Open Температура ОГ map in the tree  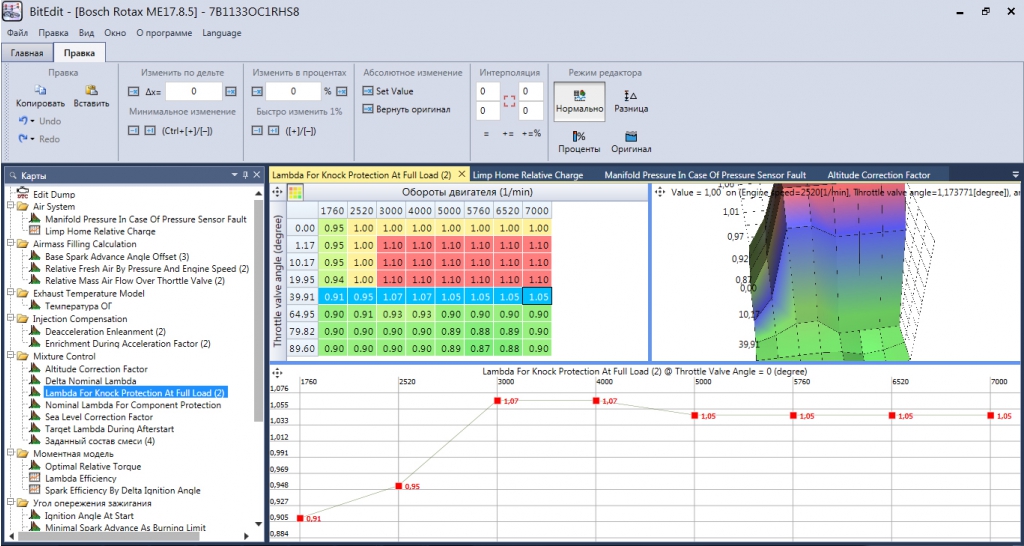coord(76,306)
